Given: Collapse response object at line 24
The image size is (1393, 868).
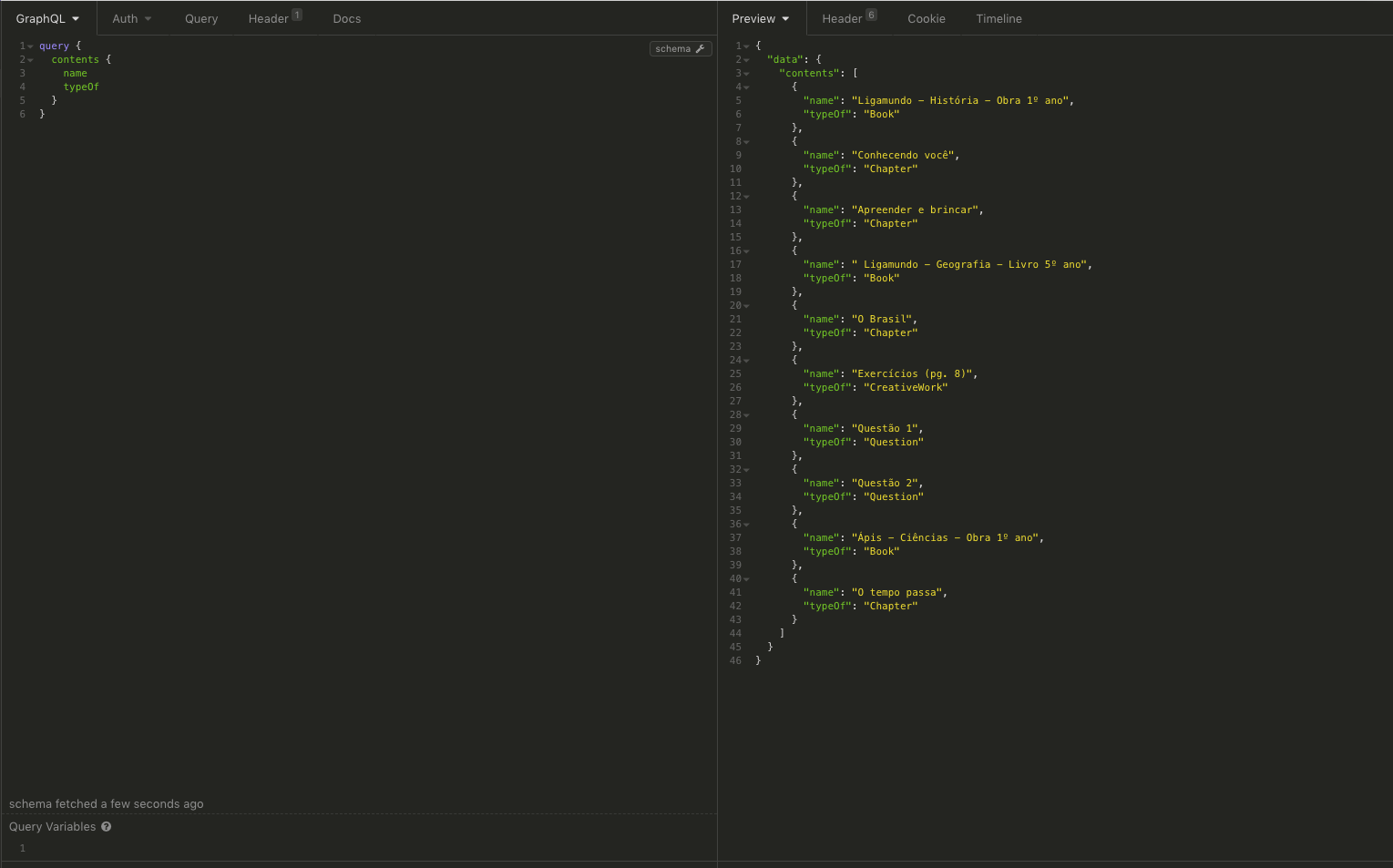Looking at the screenshot, I should click(746, 361).
